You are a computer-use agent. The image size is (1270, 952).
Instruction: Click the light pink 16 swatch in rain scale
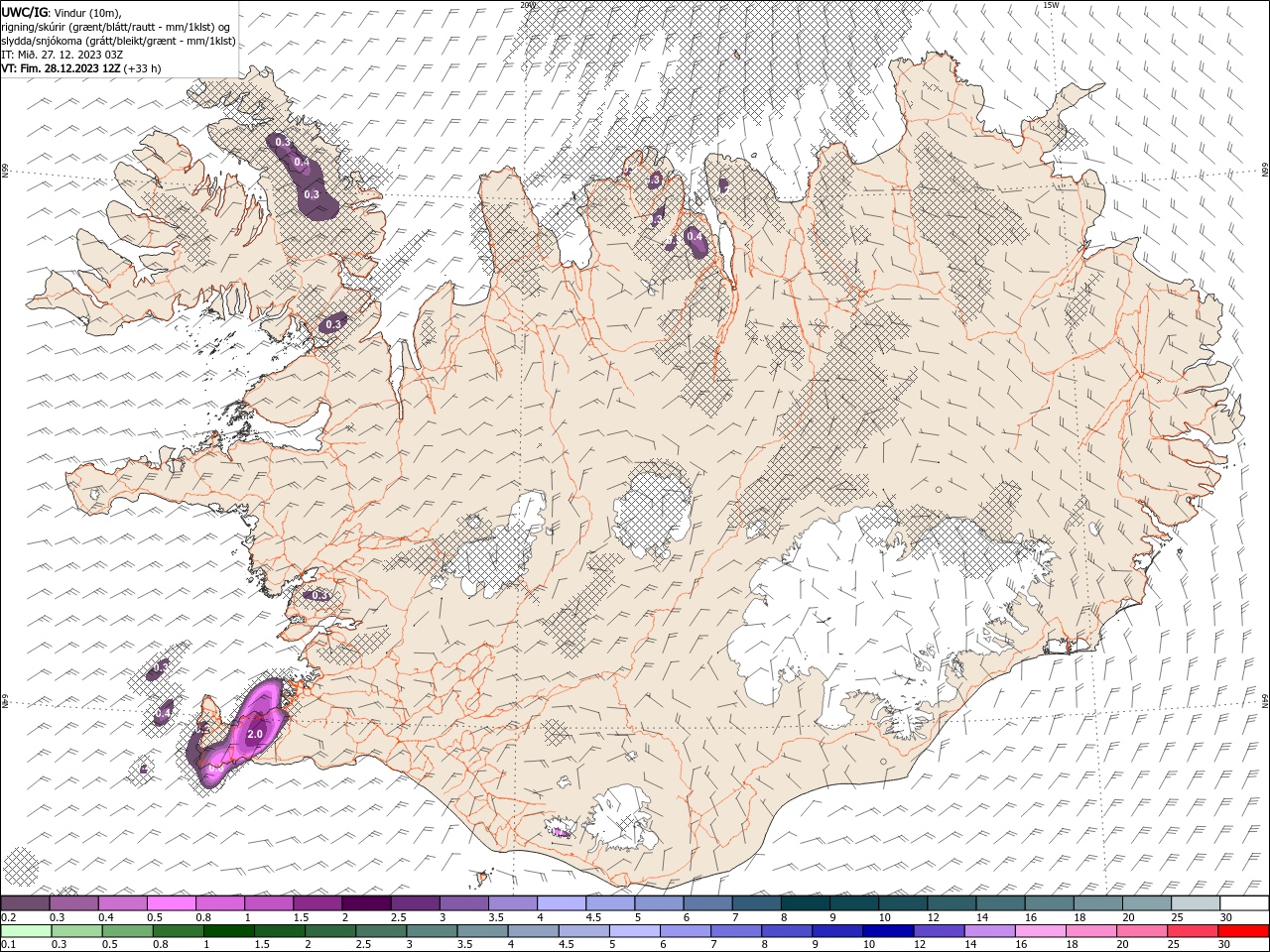click(1038, 931)
